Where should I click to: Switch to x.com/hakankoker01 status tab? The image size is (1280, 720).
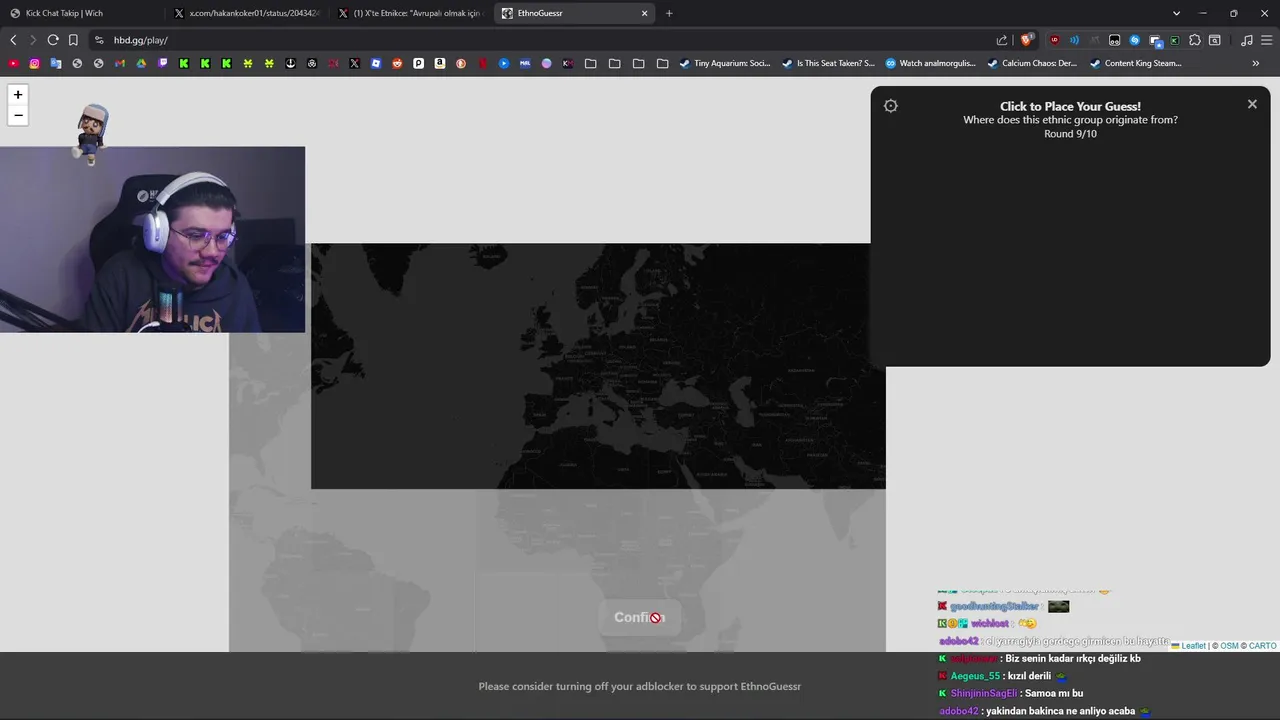246,13
